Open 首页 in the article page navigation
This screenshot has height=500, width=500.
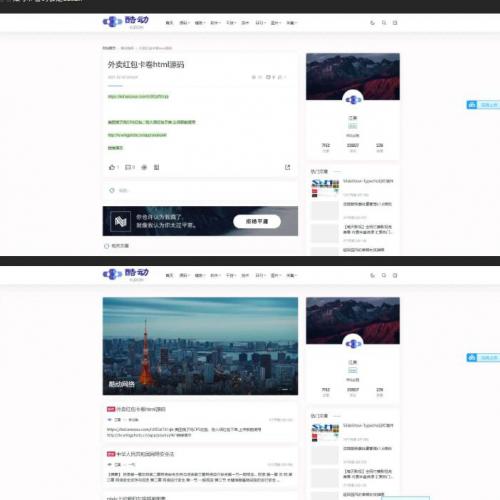coord(169,23)
